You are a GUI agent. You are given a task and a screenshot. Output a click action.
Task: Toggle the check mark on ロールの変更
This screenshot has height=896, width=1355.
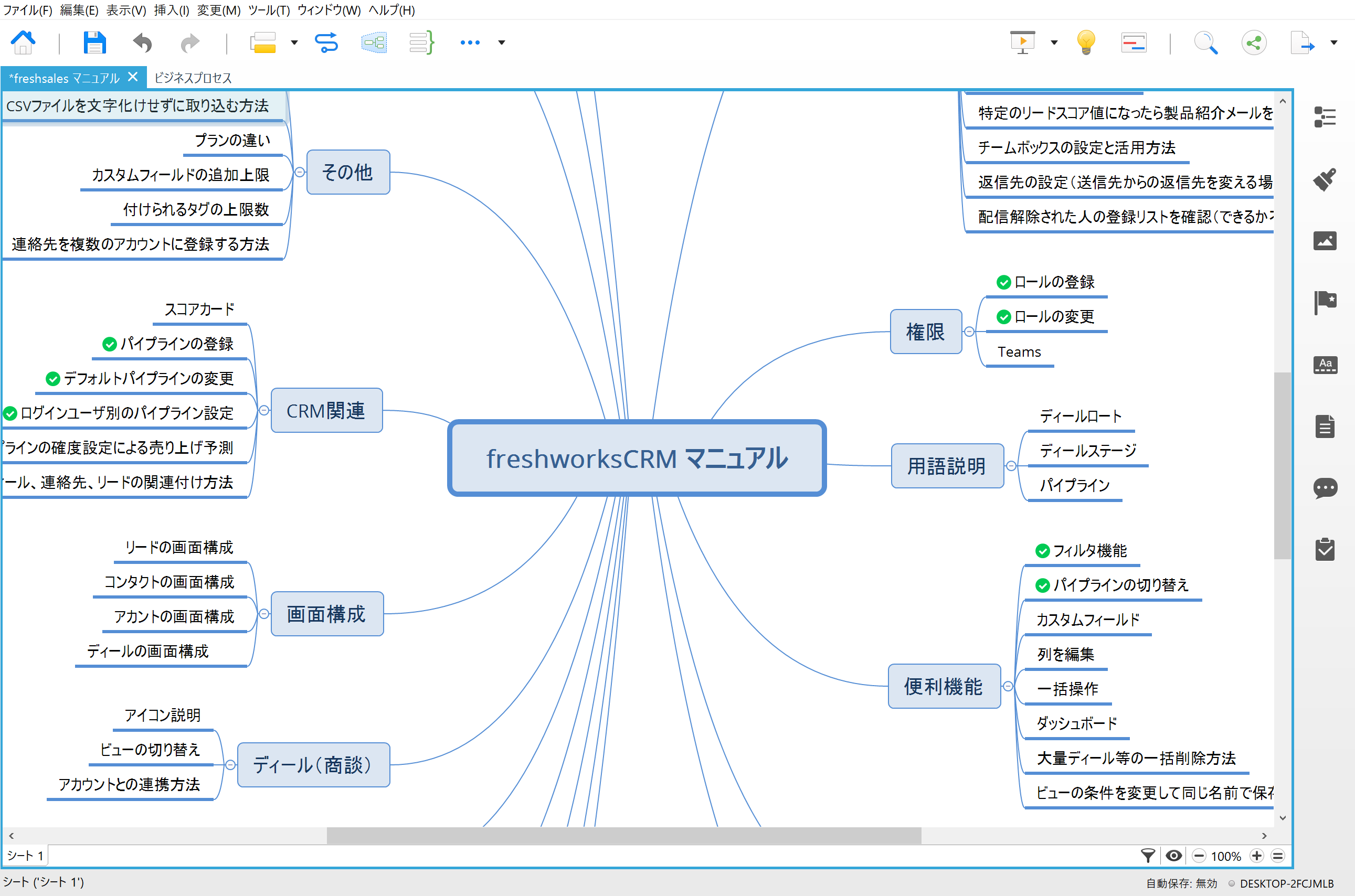[x=1003, y=317]
